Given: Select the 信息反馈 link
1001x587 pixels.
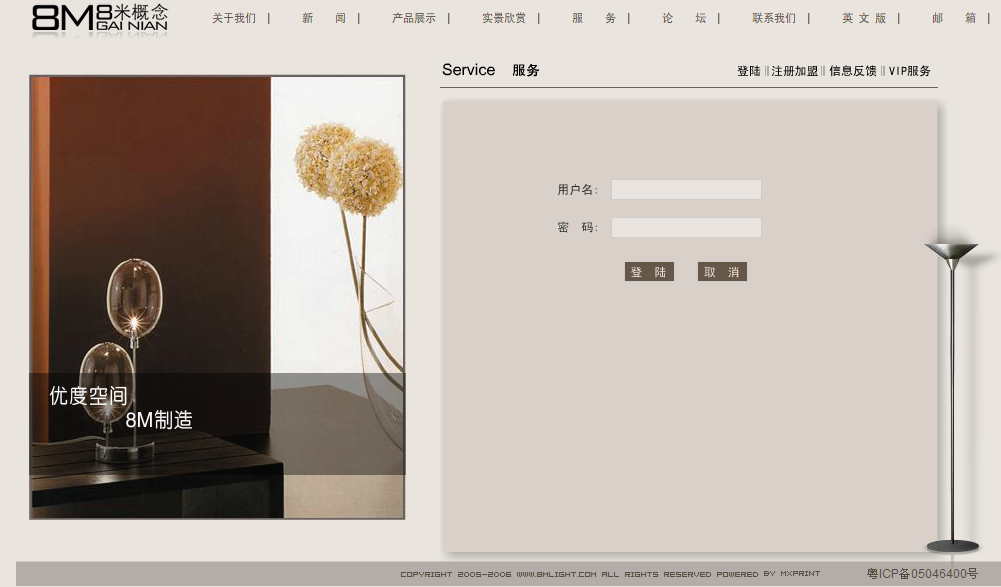Looking at the screenshot, I should pyautogui.click(x=852, y=71).
